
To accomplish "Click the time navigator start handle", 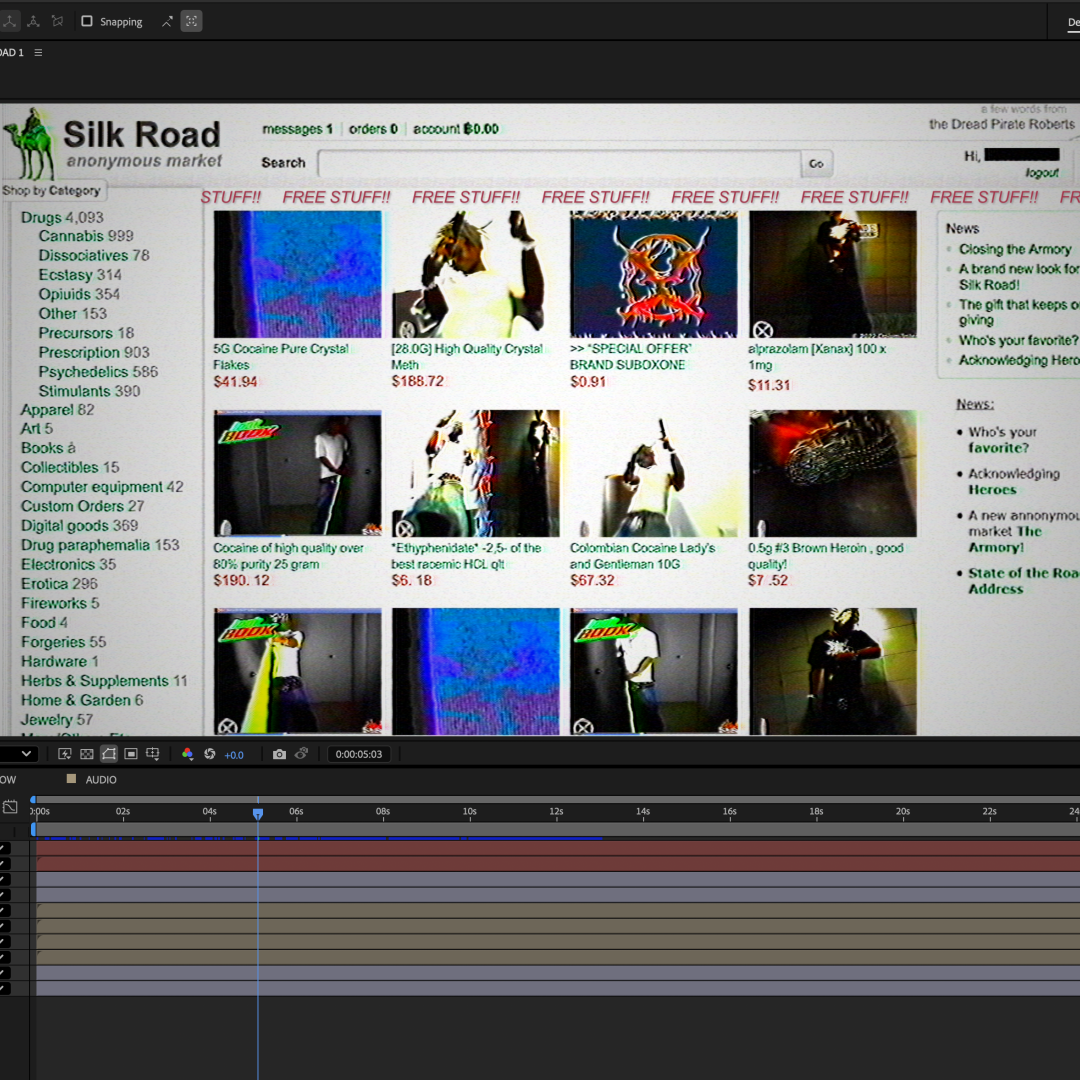I will click(33, 800).
